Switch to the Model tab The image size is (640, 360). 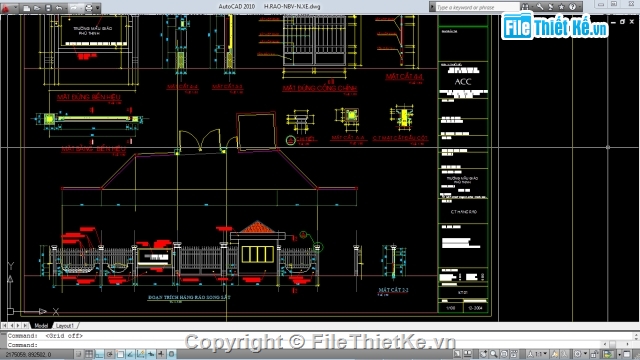point(41,326)
